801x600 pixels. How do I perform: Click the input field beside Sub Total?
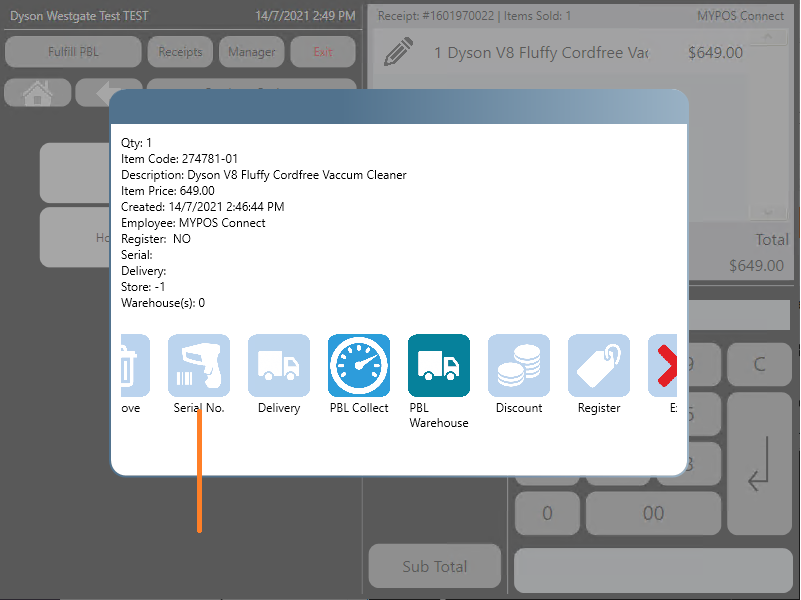pos(653,570)
